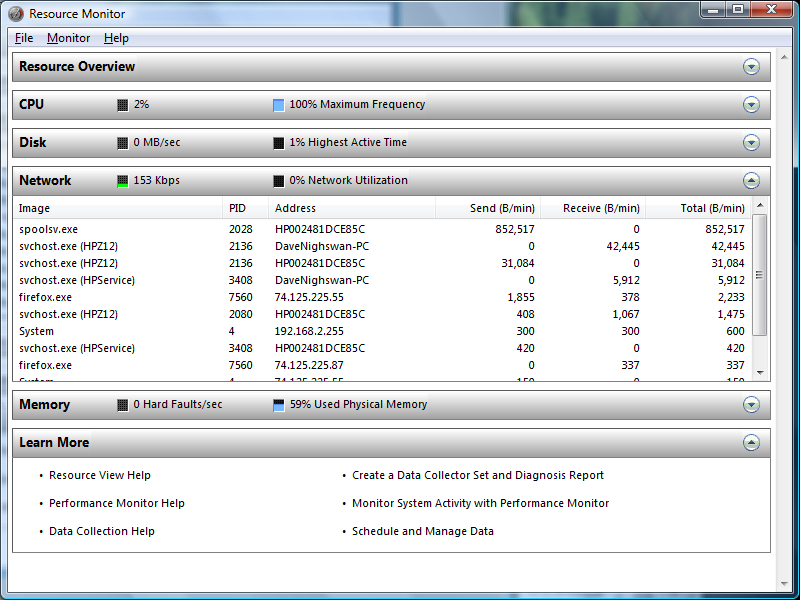Click the blue Highest Active Time indicator
The height and width of the screenshot is (600, 800).
279,143
